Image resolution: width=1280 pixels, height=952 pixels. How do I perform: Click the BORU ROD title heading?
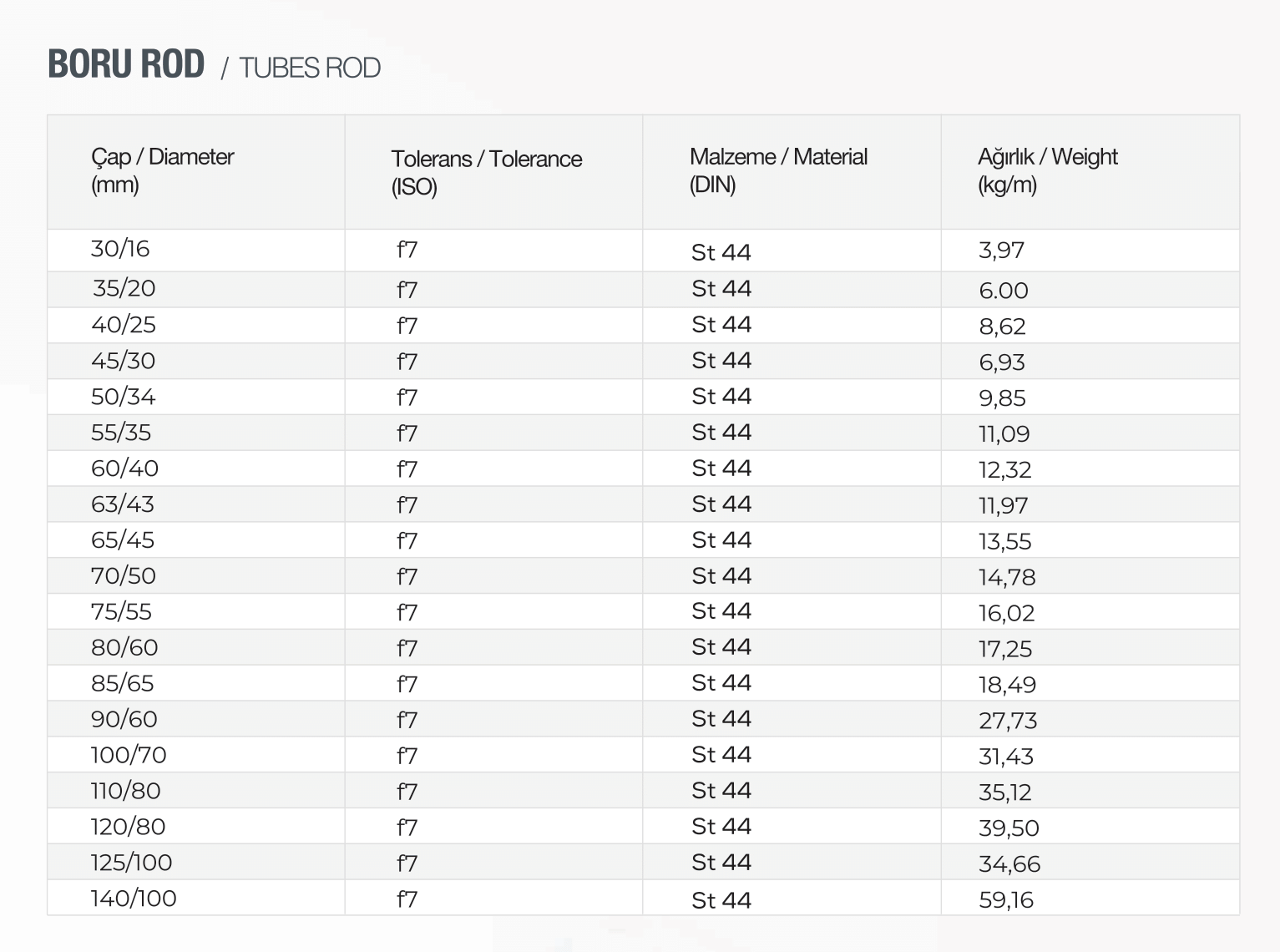point(126,64)
